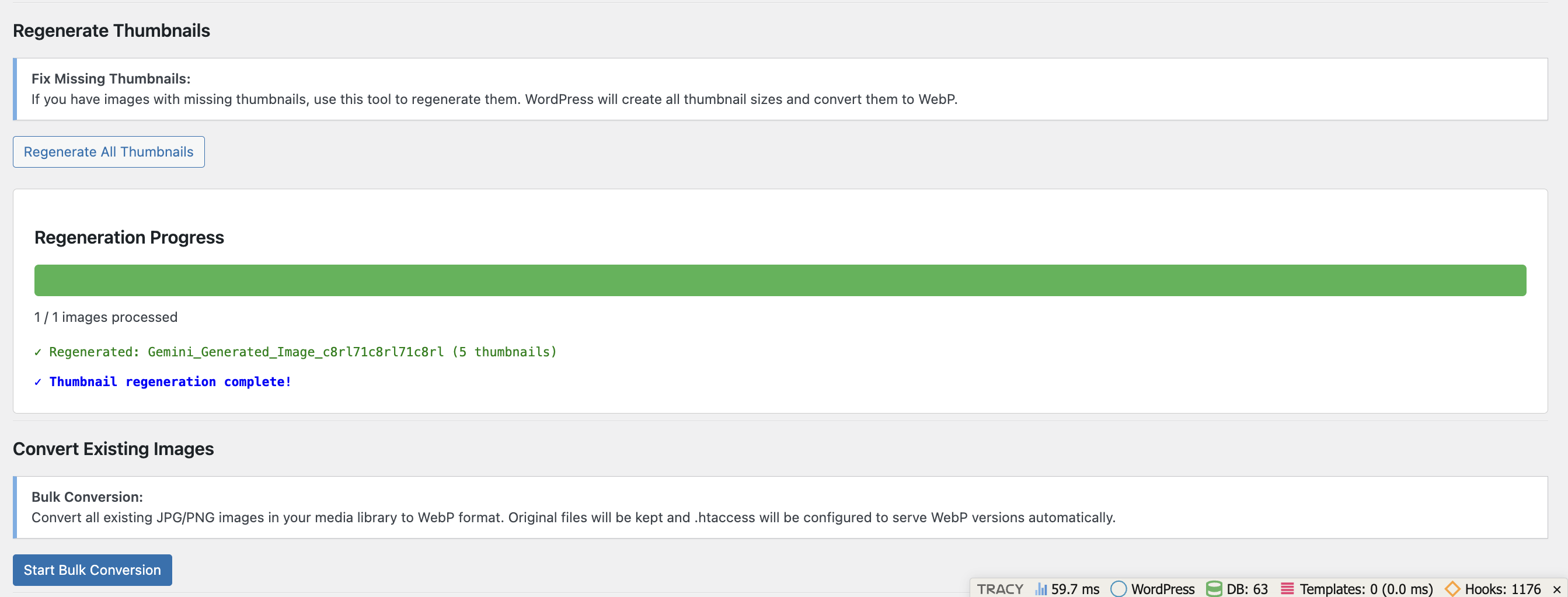Image resolution: width=1568 pixels, height=597 pixels.
Task: Click Regenerate All Thumbnails
Action: point(109,152)
